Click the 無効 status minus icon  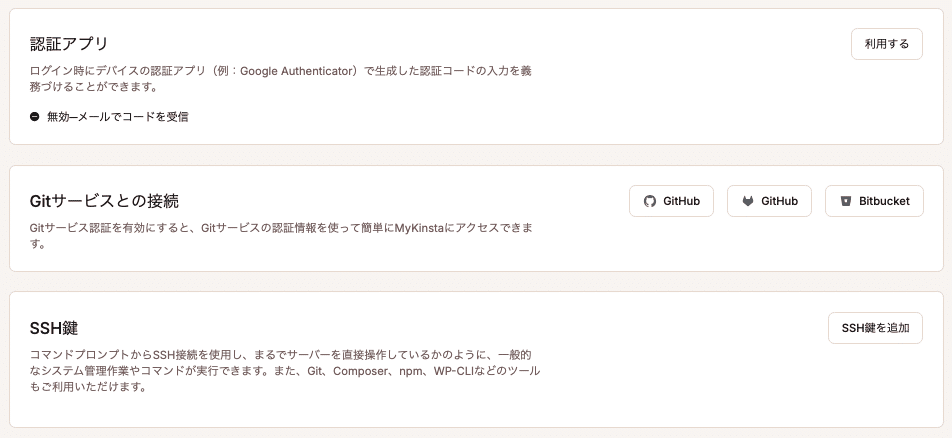(x=35, y=117)
